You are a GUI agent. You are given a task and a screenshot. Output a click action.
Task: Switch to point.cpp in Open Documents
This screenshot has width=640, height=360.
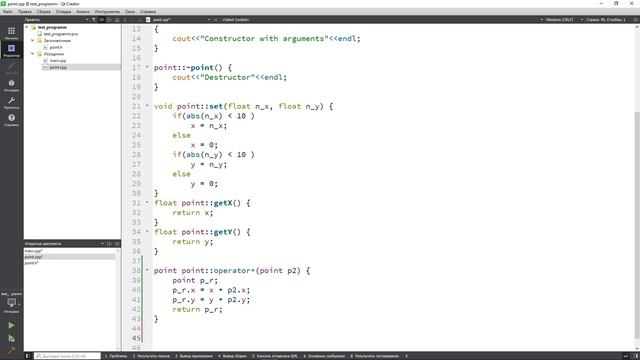click(34, 257)
